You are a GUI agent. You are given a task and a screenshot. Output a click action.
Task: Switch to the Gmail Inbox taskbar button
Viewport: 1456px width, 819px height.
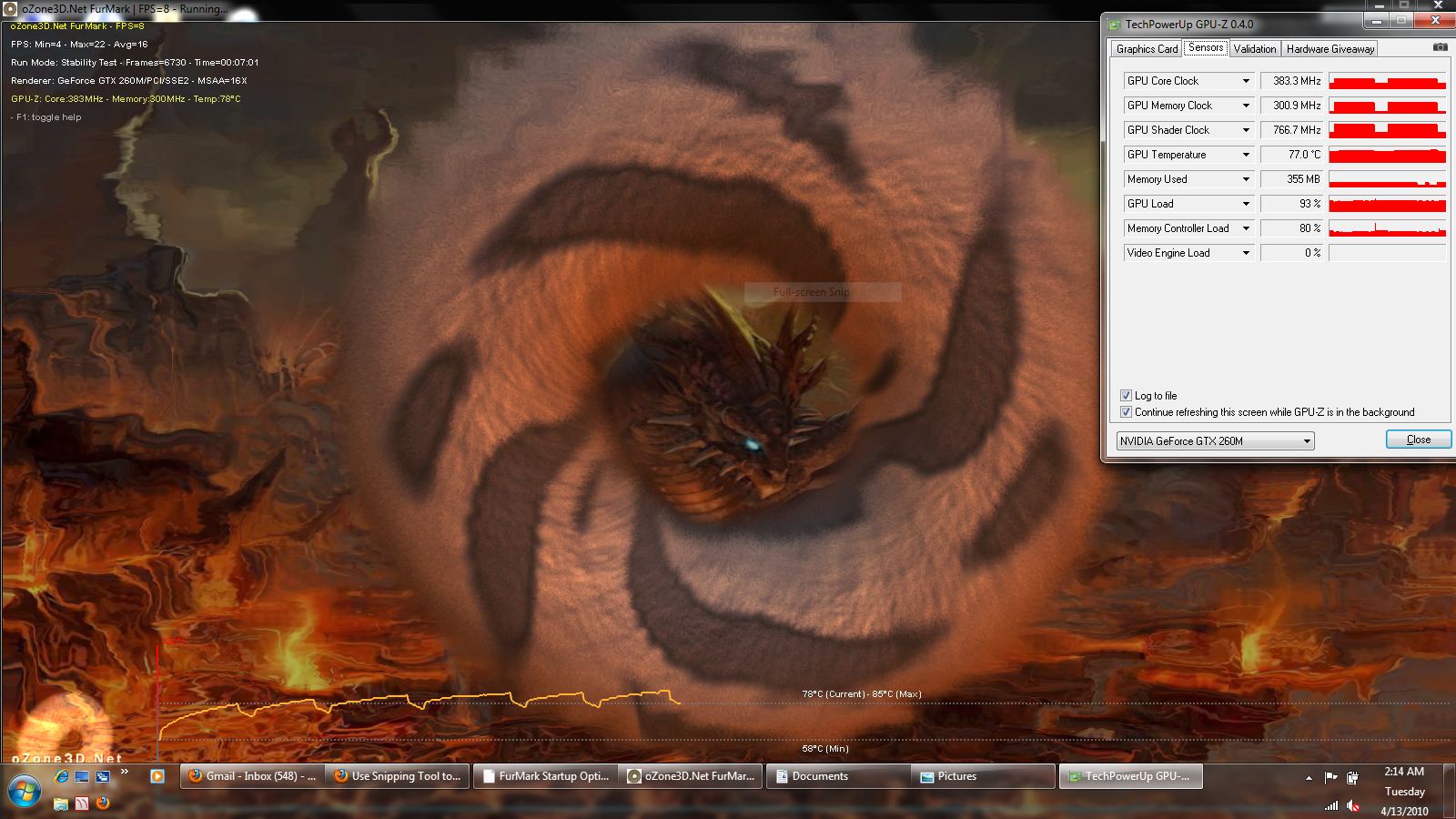[x=250, y=776]
